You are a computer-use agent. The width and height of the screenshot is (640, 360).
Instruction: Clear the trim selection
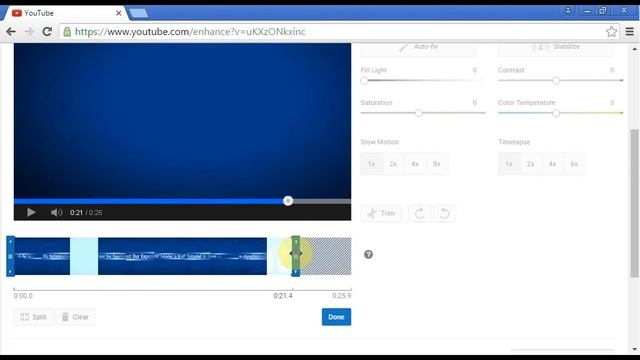[75, 317]
